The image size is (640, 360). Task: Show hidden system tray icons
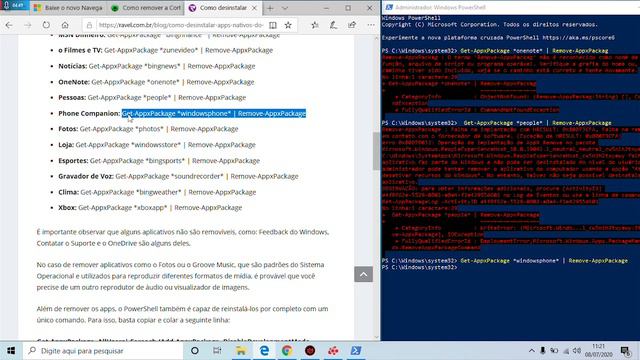[x=531, y=351]
